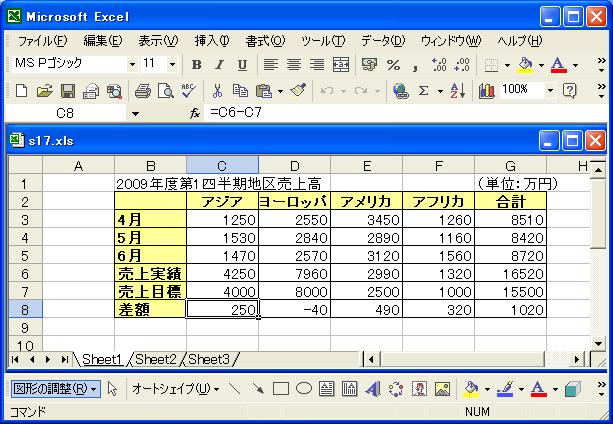Click the Print icon
The image size is (613, 424).
(x=143, y=91)
